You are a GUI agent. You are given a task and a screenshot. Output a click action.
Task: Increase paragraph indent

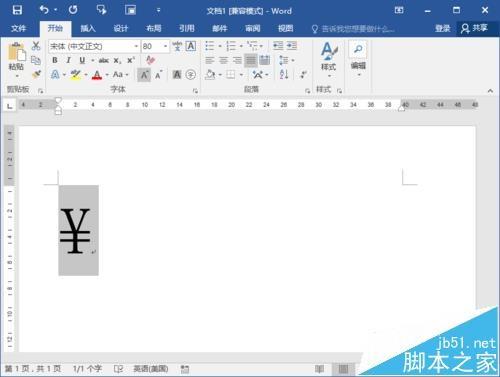pyautogui.click(x=292, y=46)
